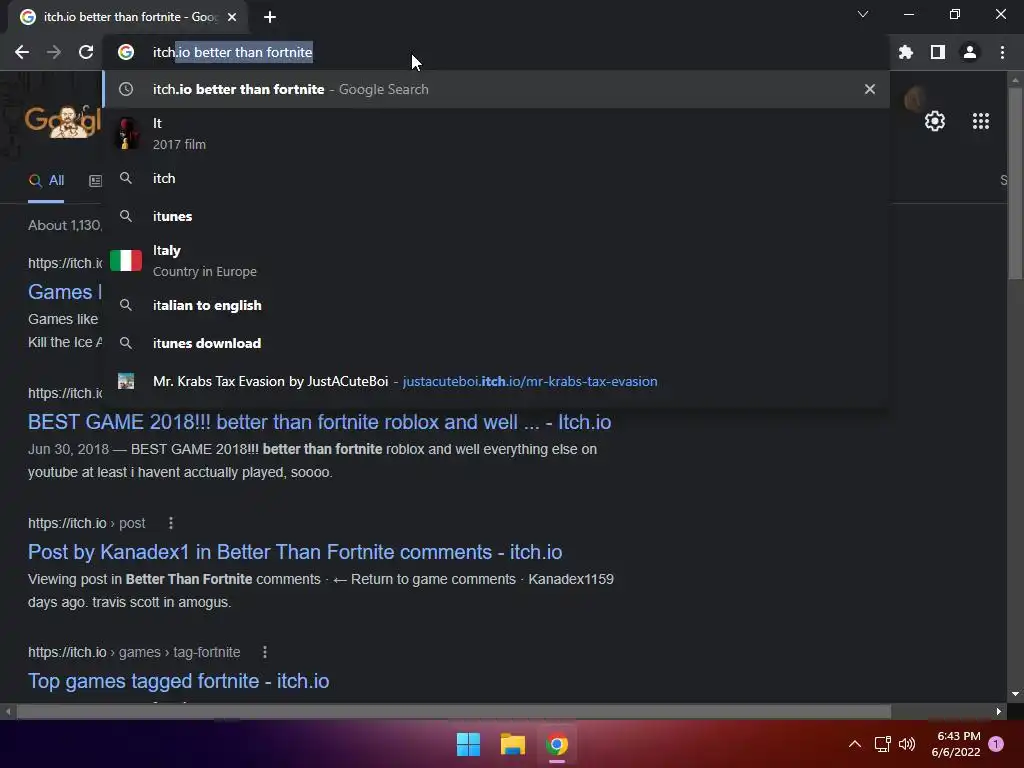Image resolution: width=1024 pixels, height=768 pixels.
Task: Open the Windows Start menu
Action: pos(468,744)
